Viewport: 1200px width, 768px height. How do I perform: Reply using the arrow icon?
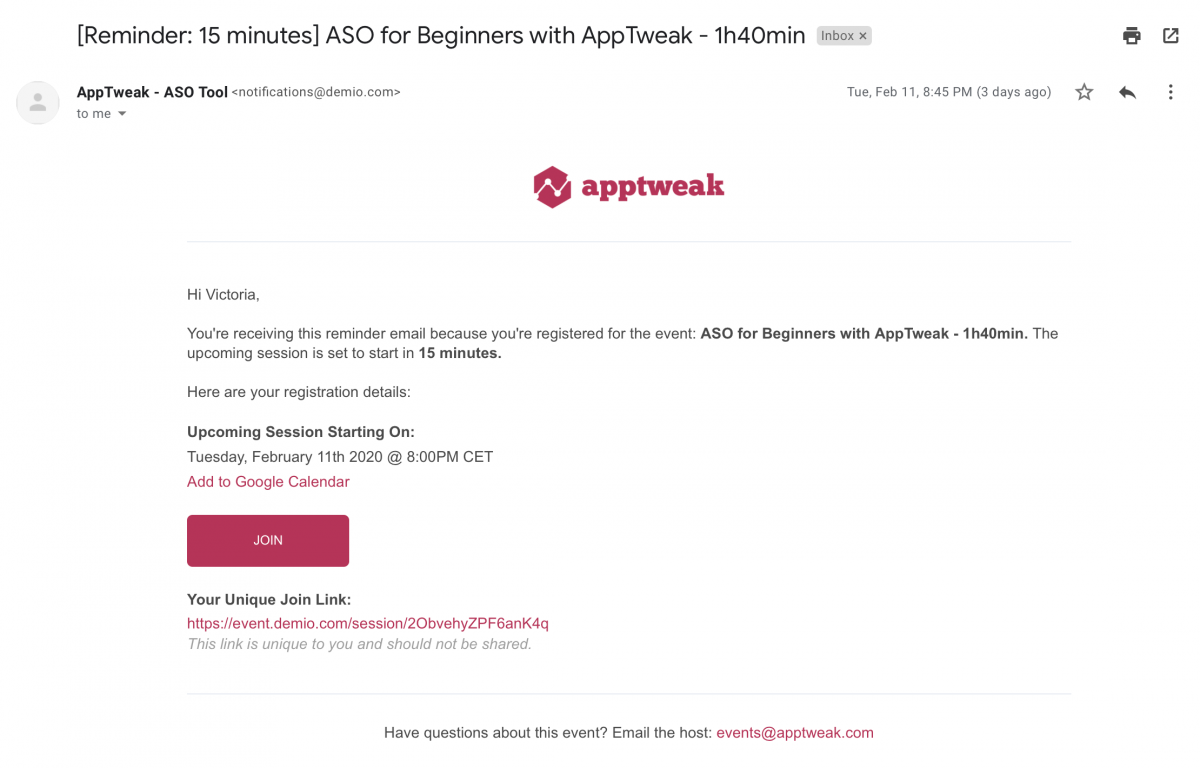pos(1127,92)
